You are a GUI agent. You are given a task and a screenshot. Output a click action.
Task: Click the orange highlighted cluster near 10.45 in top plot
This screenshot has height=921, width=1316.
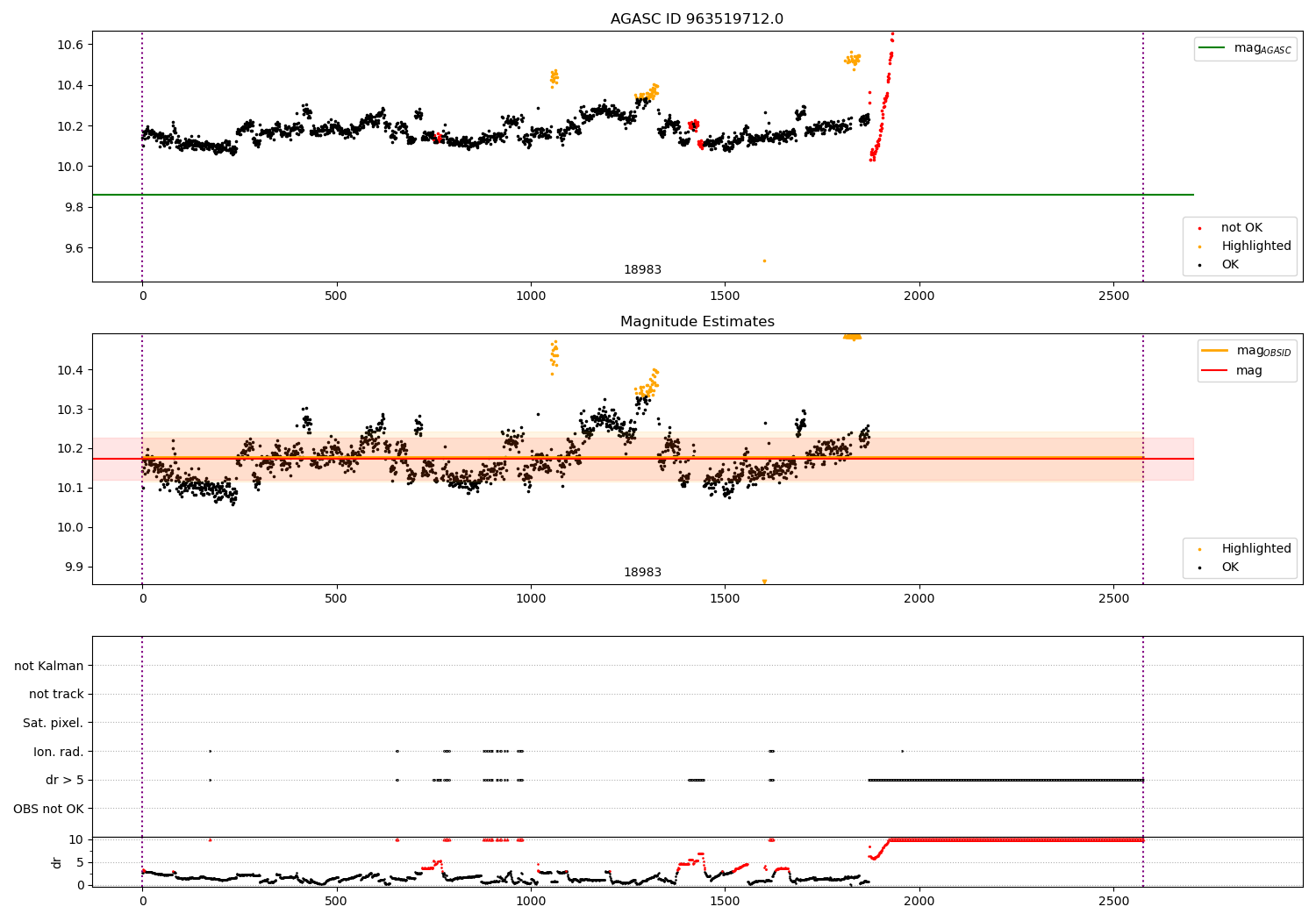tap(554, 78)
